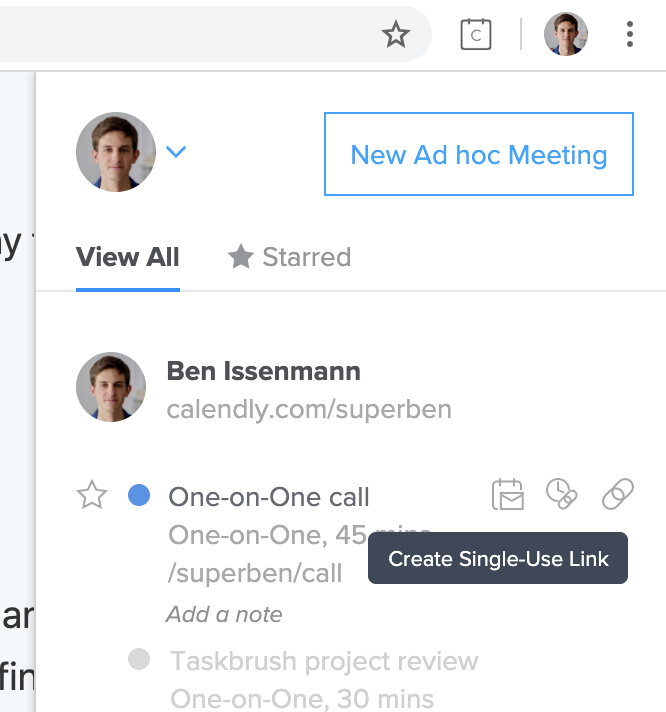This screenshot has height=712, width=666.
Task: Click the gray dot of Taskbrush project review
Action: [x=139, y=659]
